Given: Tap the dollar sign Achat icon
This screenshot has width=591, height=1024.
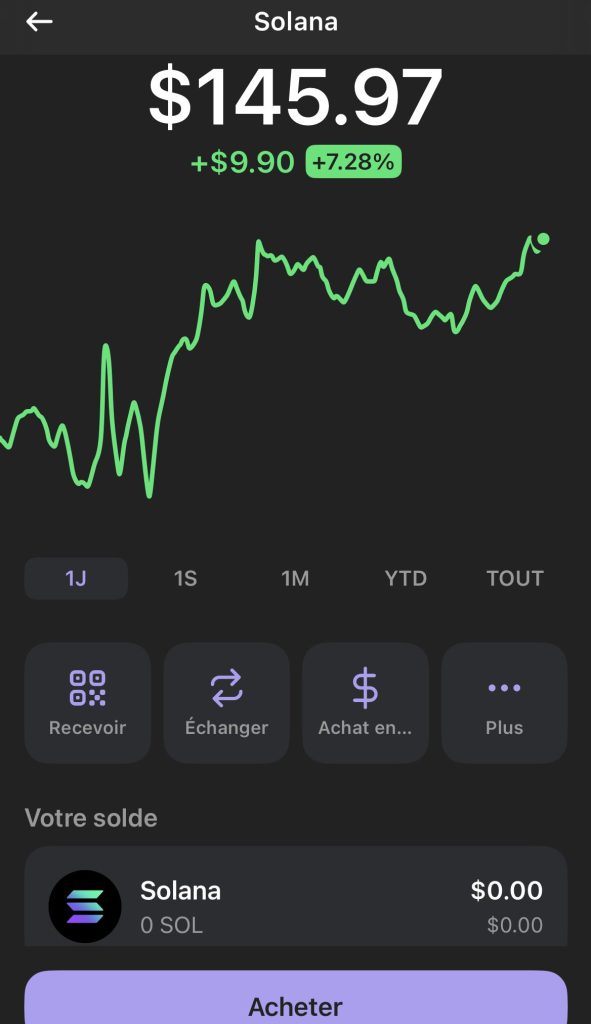Looking at the screenshot, I should [365, 688].
